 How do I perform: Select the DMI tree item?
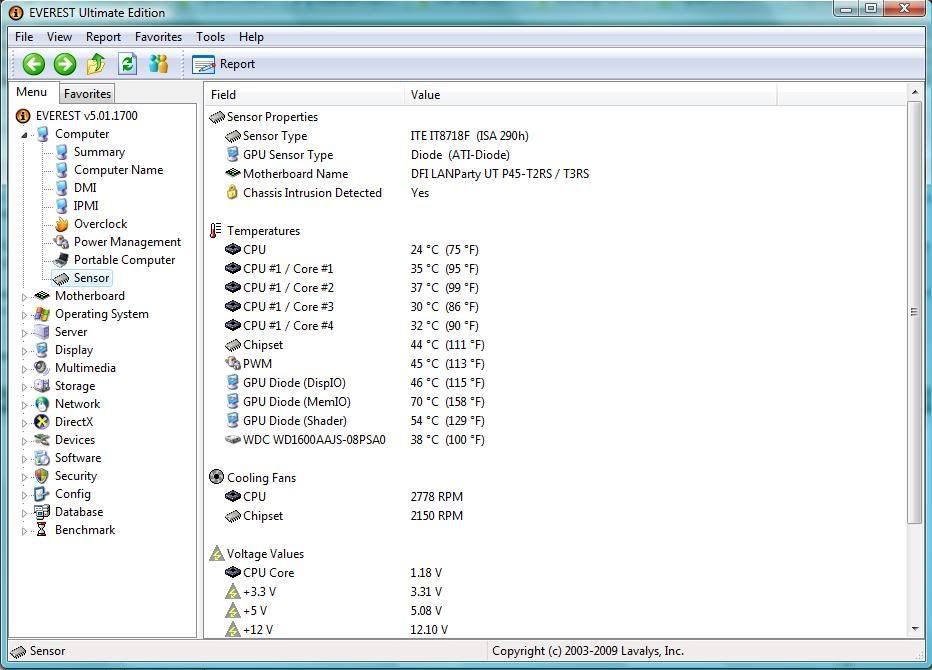85,187
